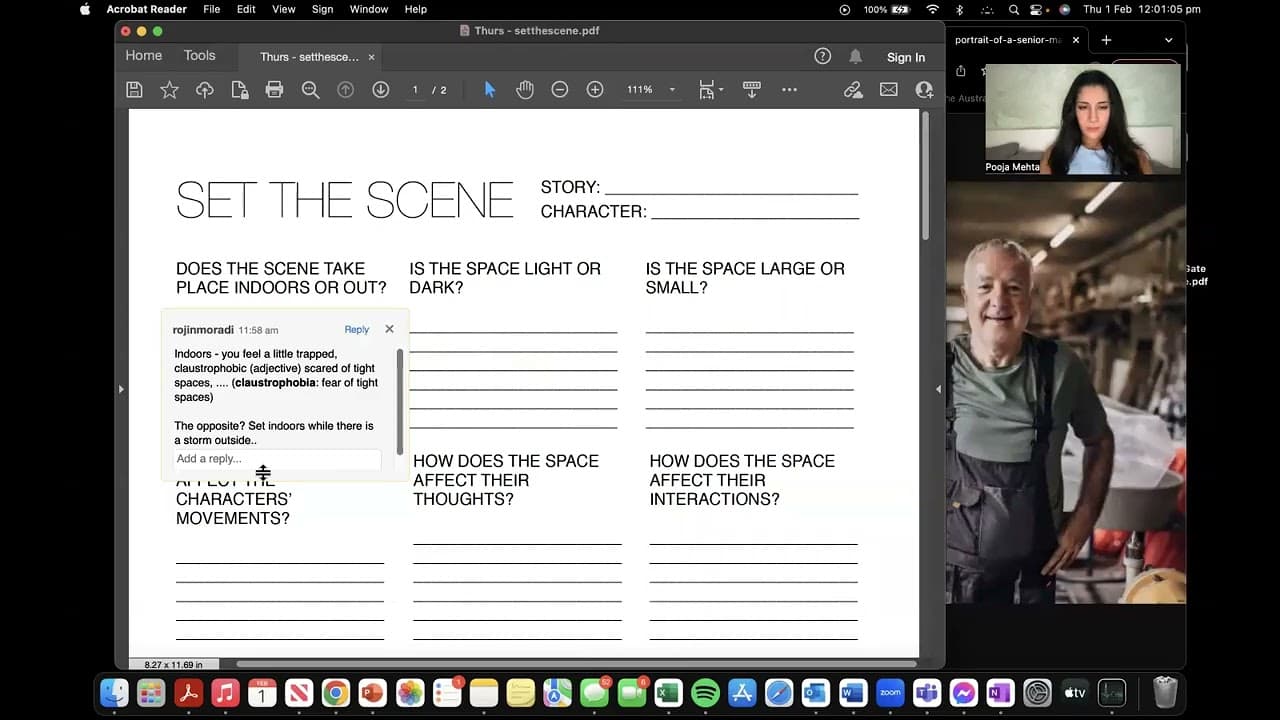This screenshot has width=1280, height=720.
Task: Click the scrolling mode keyboard icon
Action: (753, 90)
